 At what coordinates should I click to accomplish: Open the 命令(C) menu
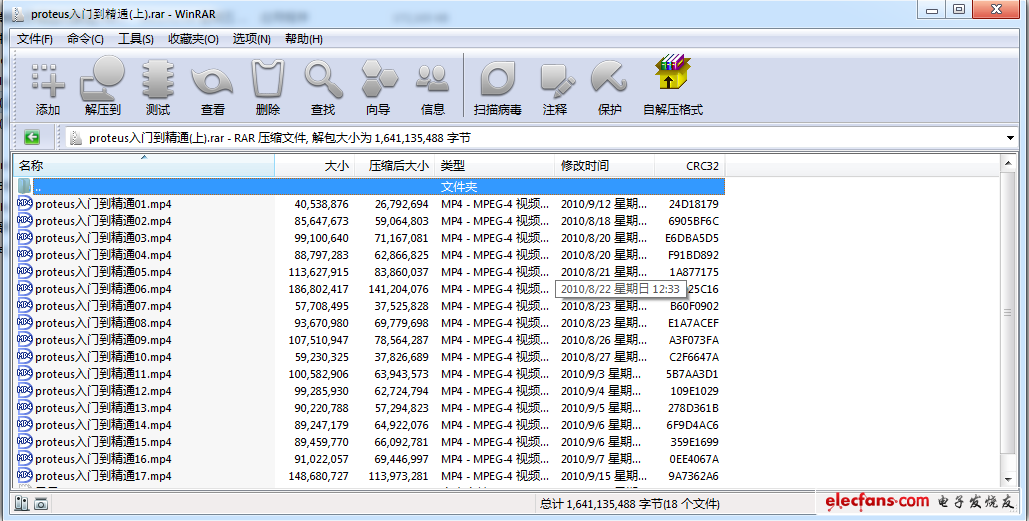[85, 39]
